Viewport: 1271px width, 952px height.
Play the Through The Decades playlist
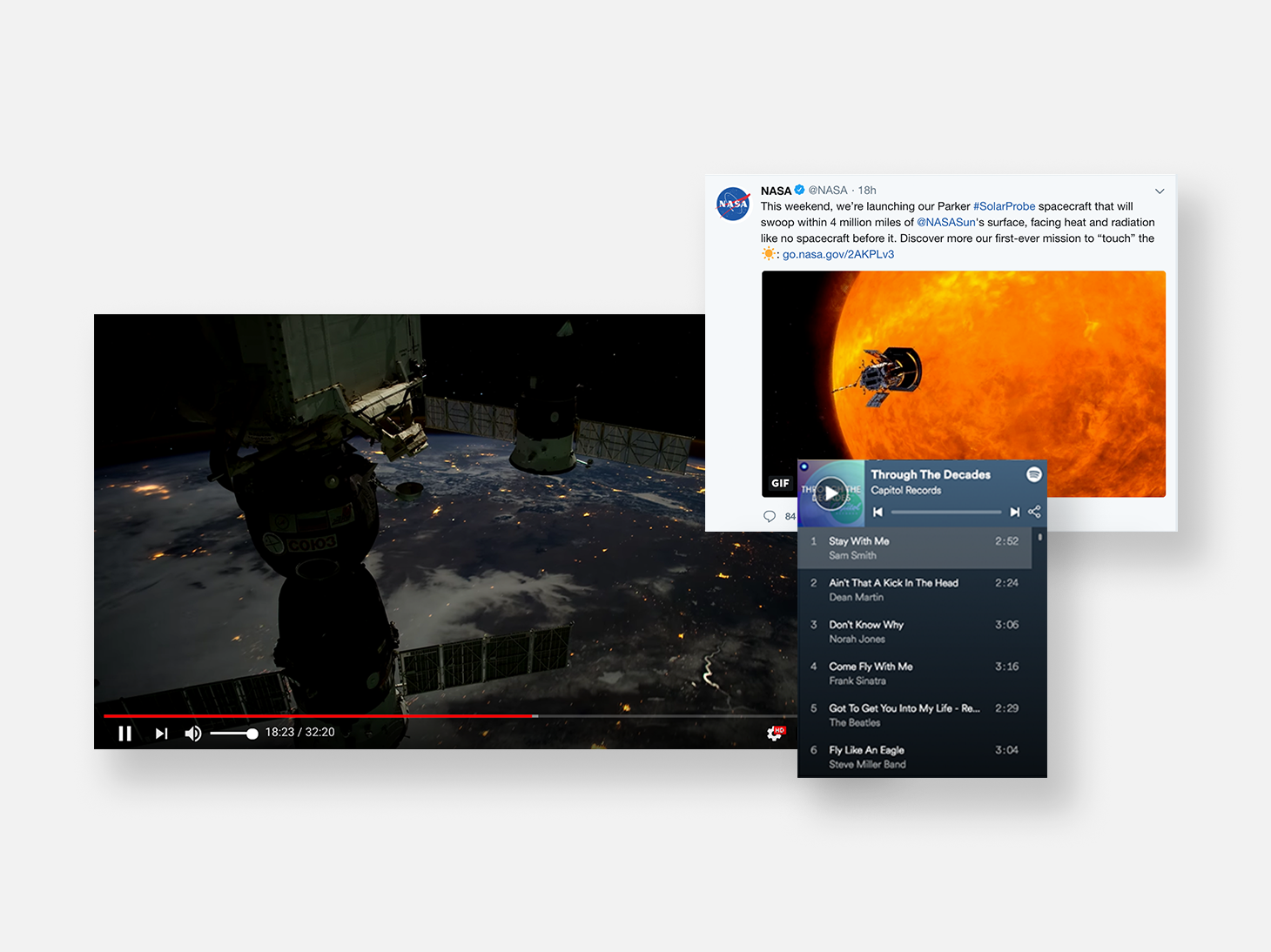[831, 493]
